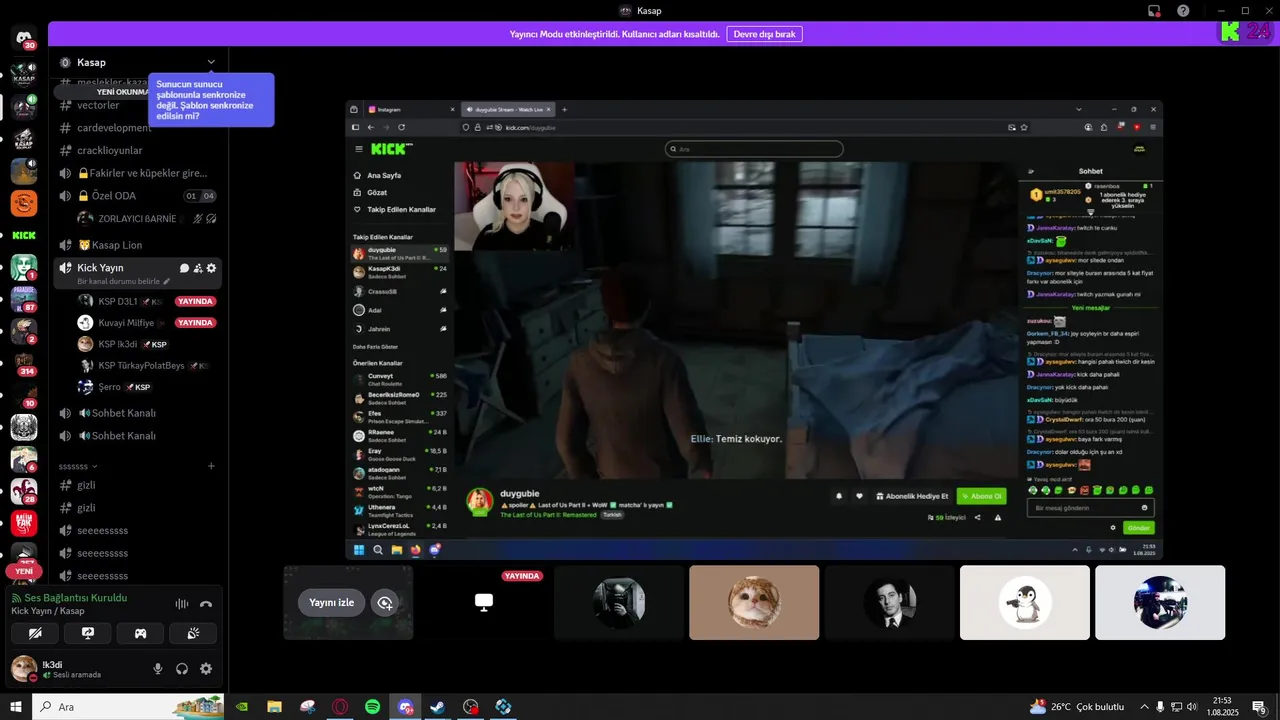1280x720 pixels.
Task: Click the screen share button in voice panel
Action: coord(87,633)
